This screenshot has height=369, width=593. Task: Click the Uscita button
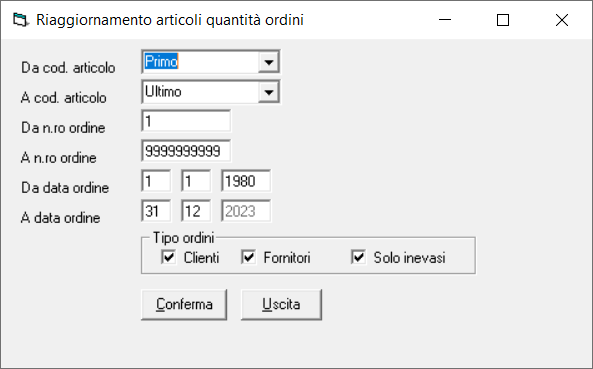pyautogui.click(x=281, y=305)
